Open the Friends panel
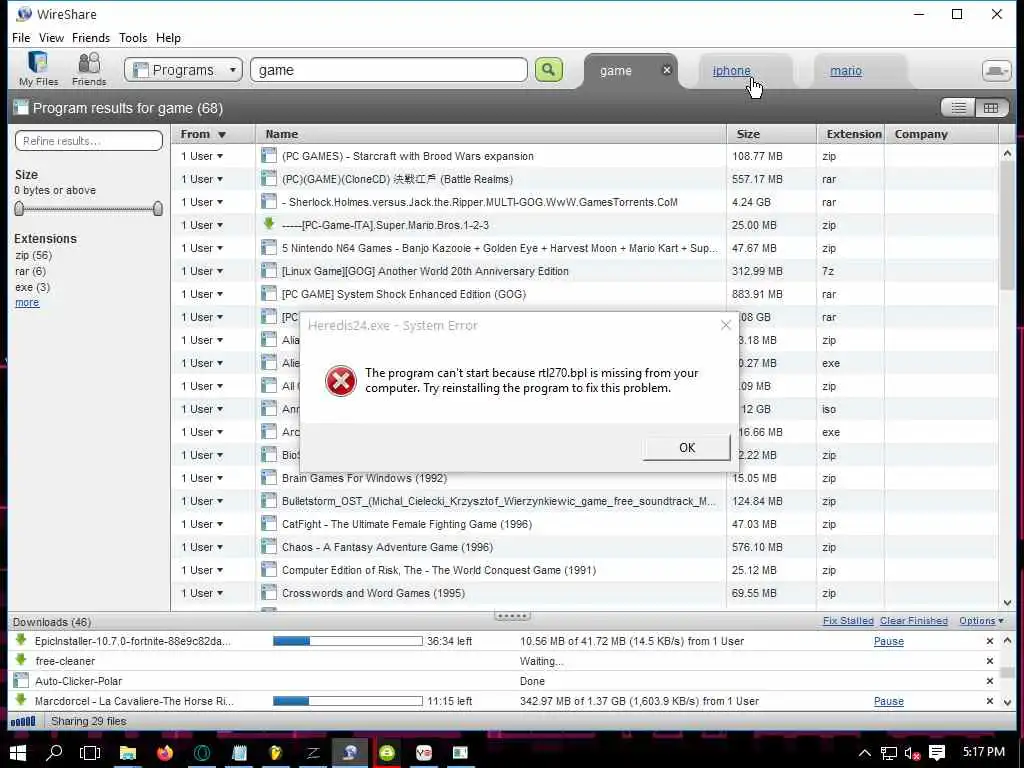 (89, 69)
